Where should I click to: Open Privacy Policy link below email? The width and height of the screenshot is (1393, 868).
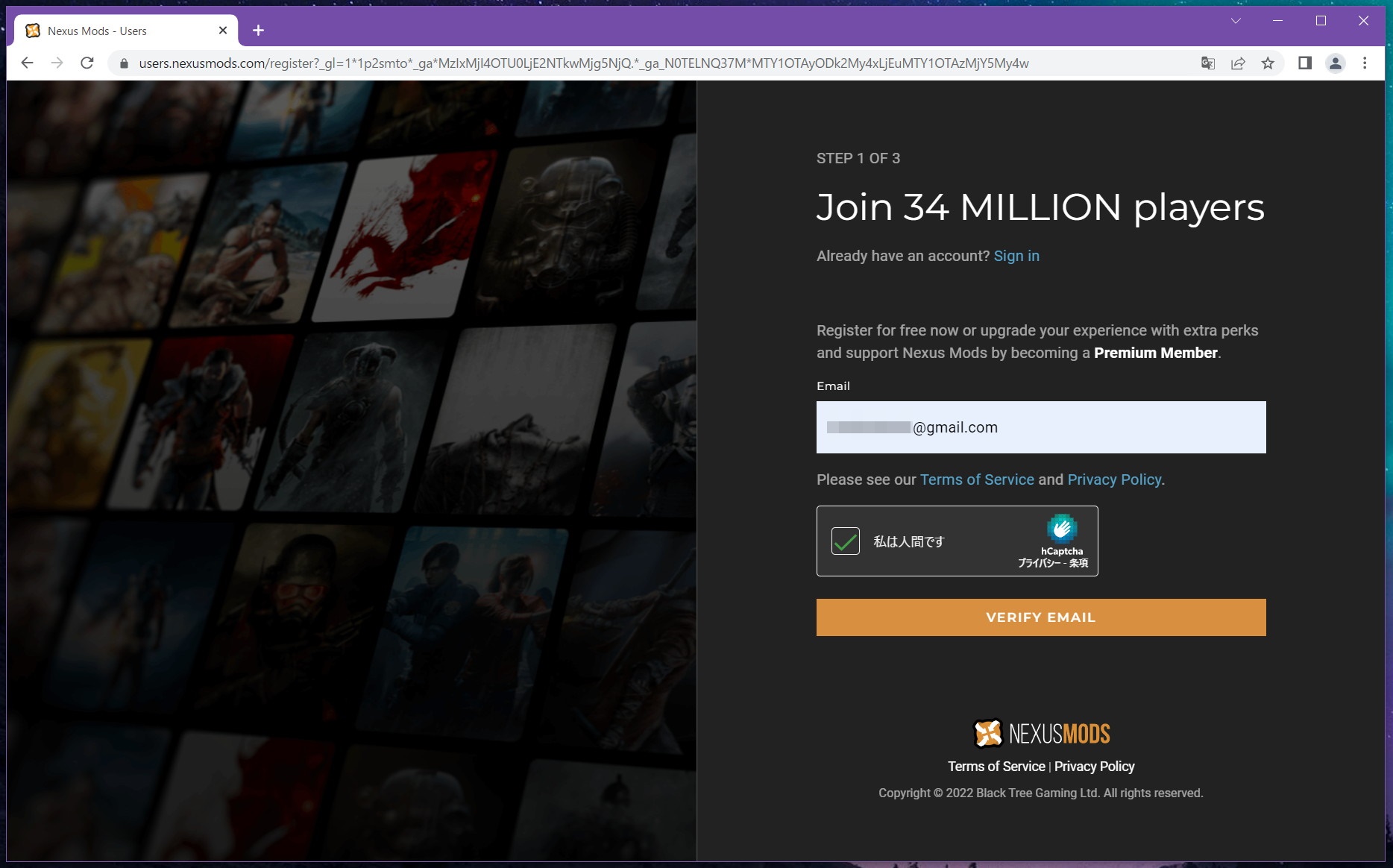(1114, 479)
